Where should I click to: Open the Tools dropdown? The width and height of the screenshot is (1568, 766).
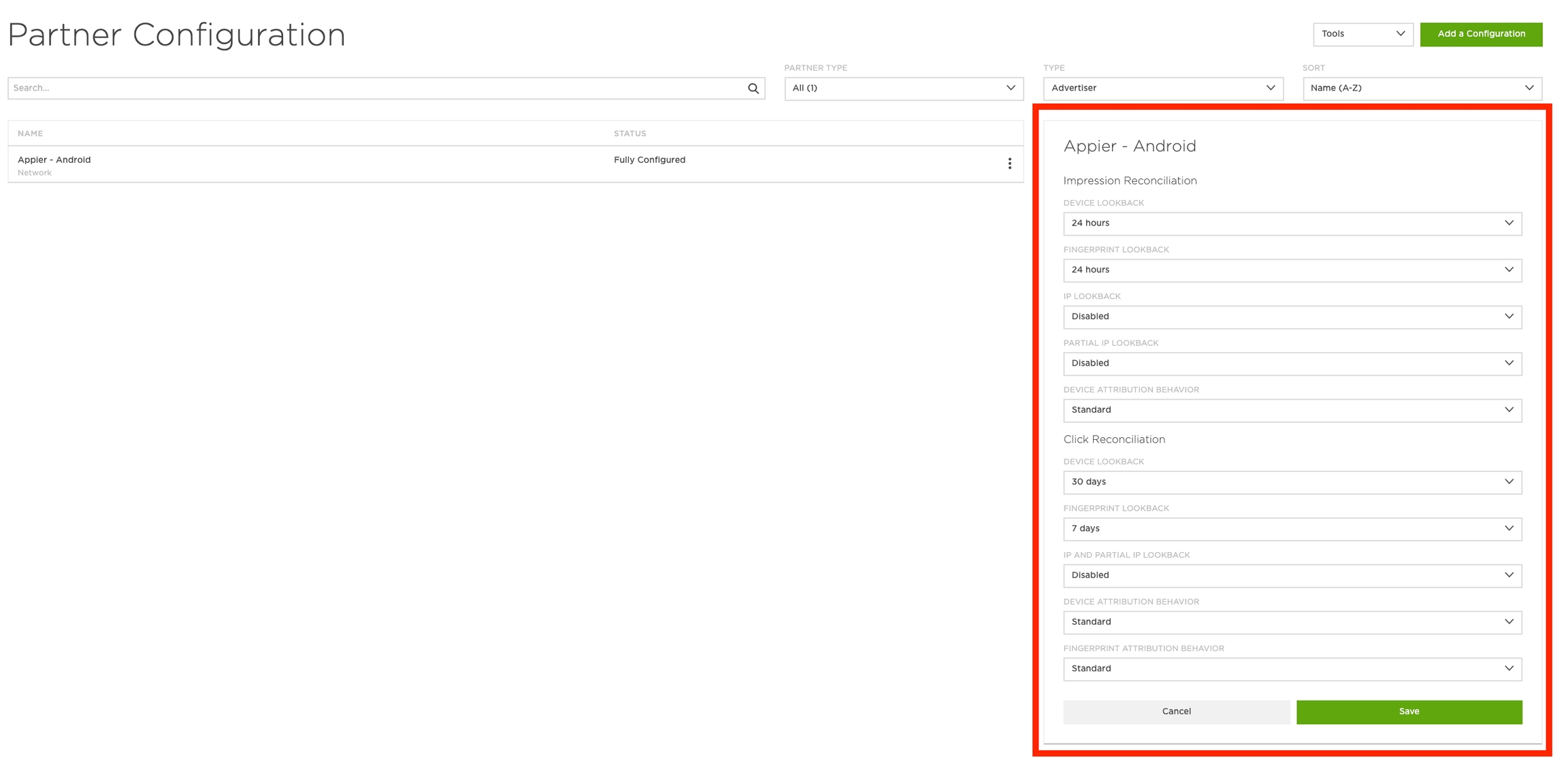click(1362, 34)
